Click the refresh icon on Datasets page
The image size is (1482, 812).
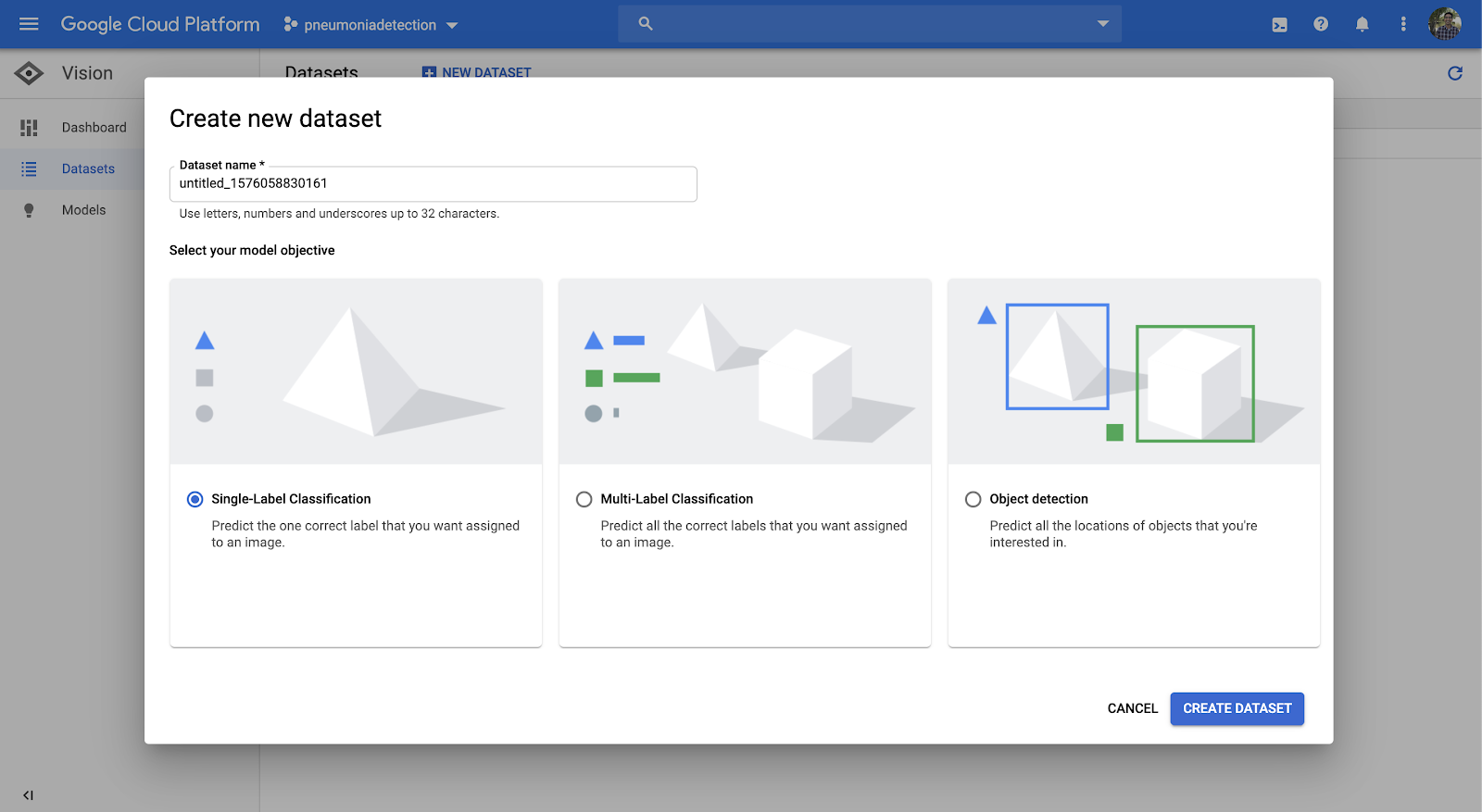coord(1455,73)
